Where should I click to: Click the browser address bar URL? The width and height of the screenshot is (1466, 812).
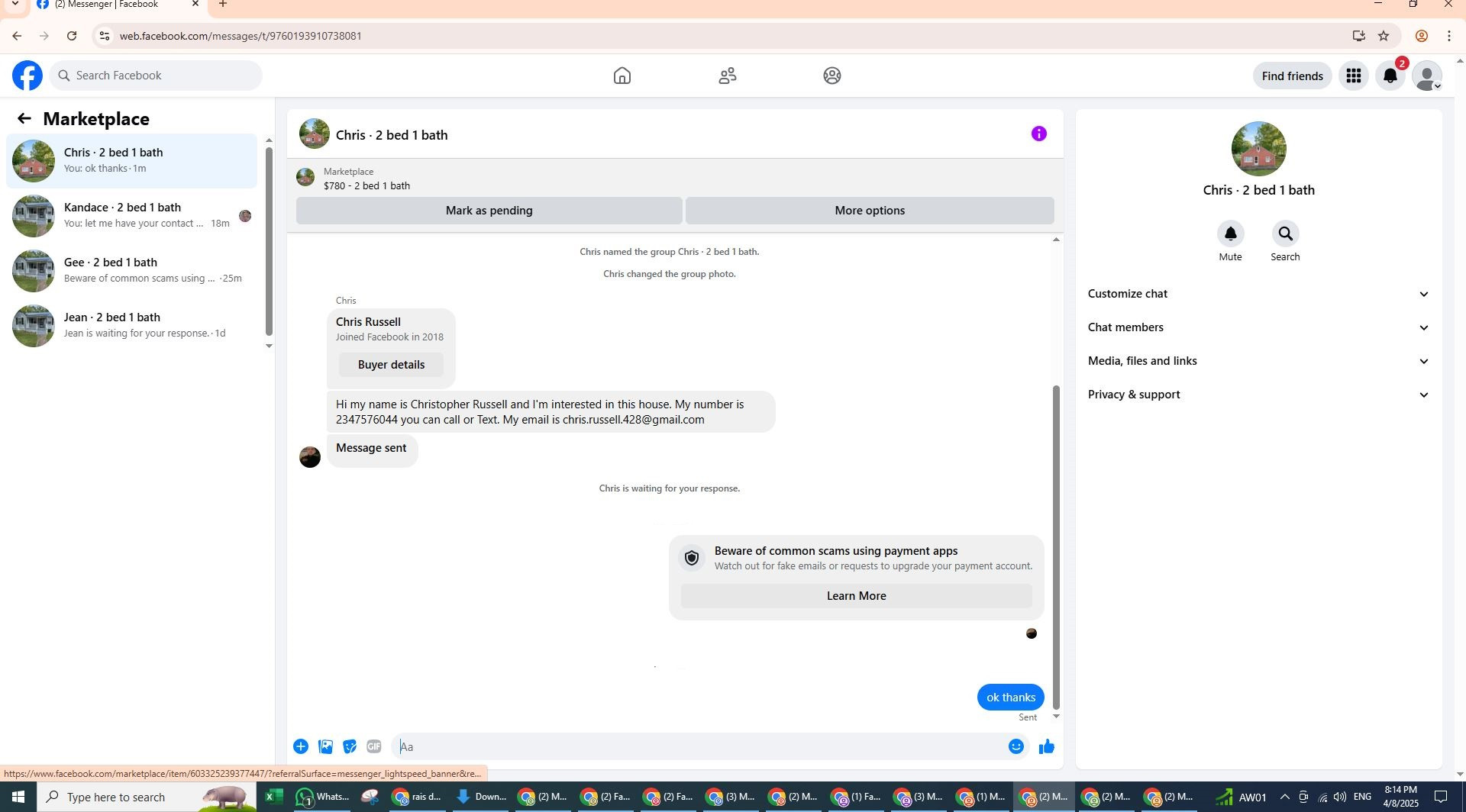click(x=241, y=36)
